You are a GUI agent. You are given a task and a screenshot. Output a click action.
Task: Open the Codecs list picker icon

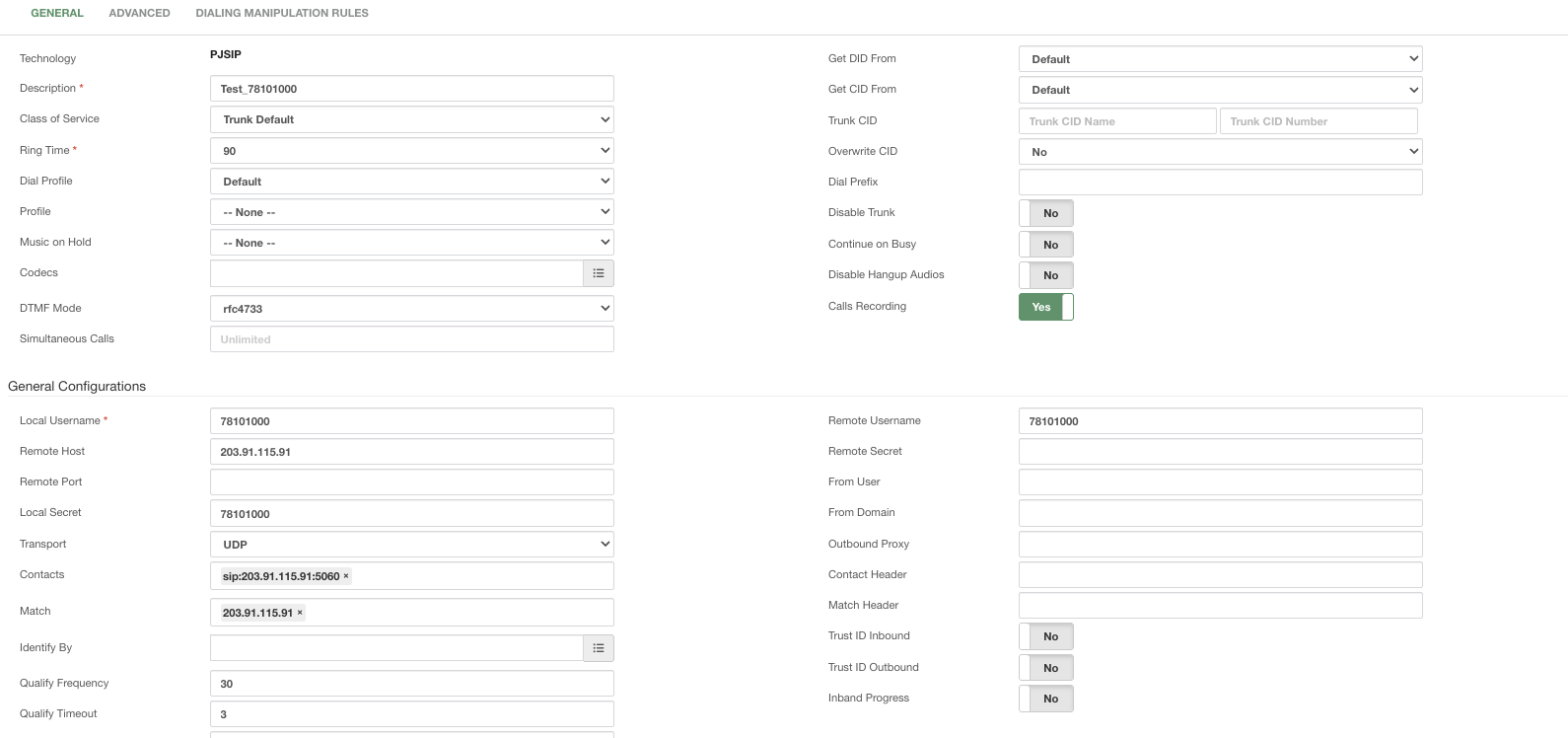click(x=599, y=273)
